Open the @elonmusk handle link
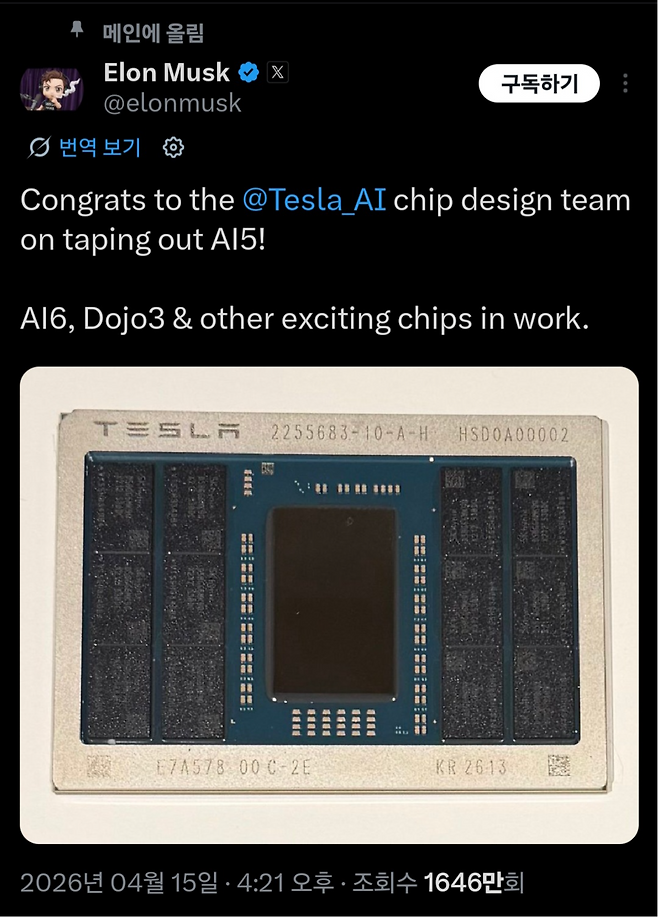 (x=172, y=103)
